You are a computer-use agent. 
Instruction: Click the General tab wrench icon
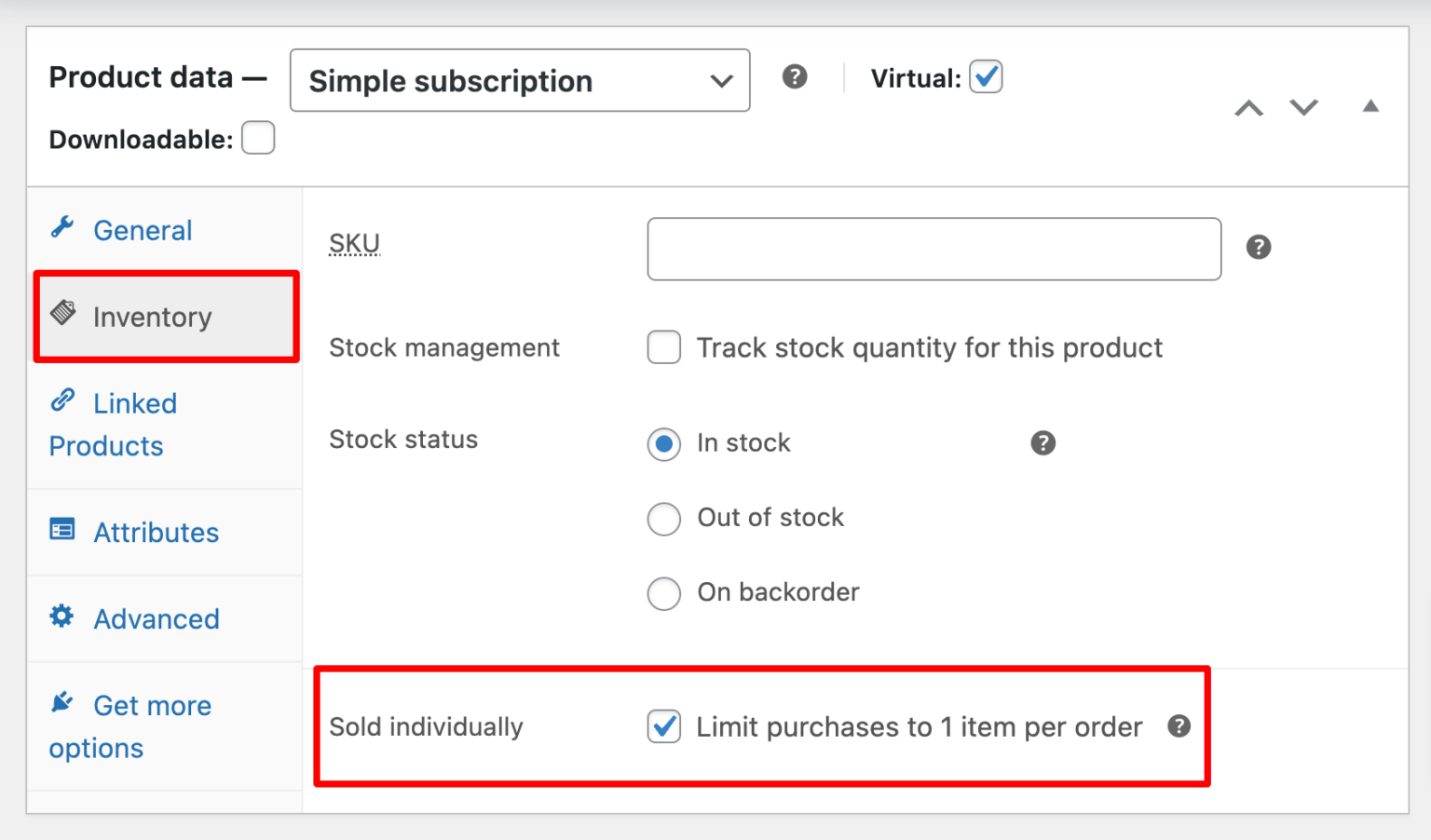point(61,226)
